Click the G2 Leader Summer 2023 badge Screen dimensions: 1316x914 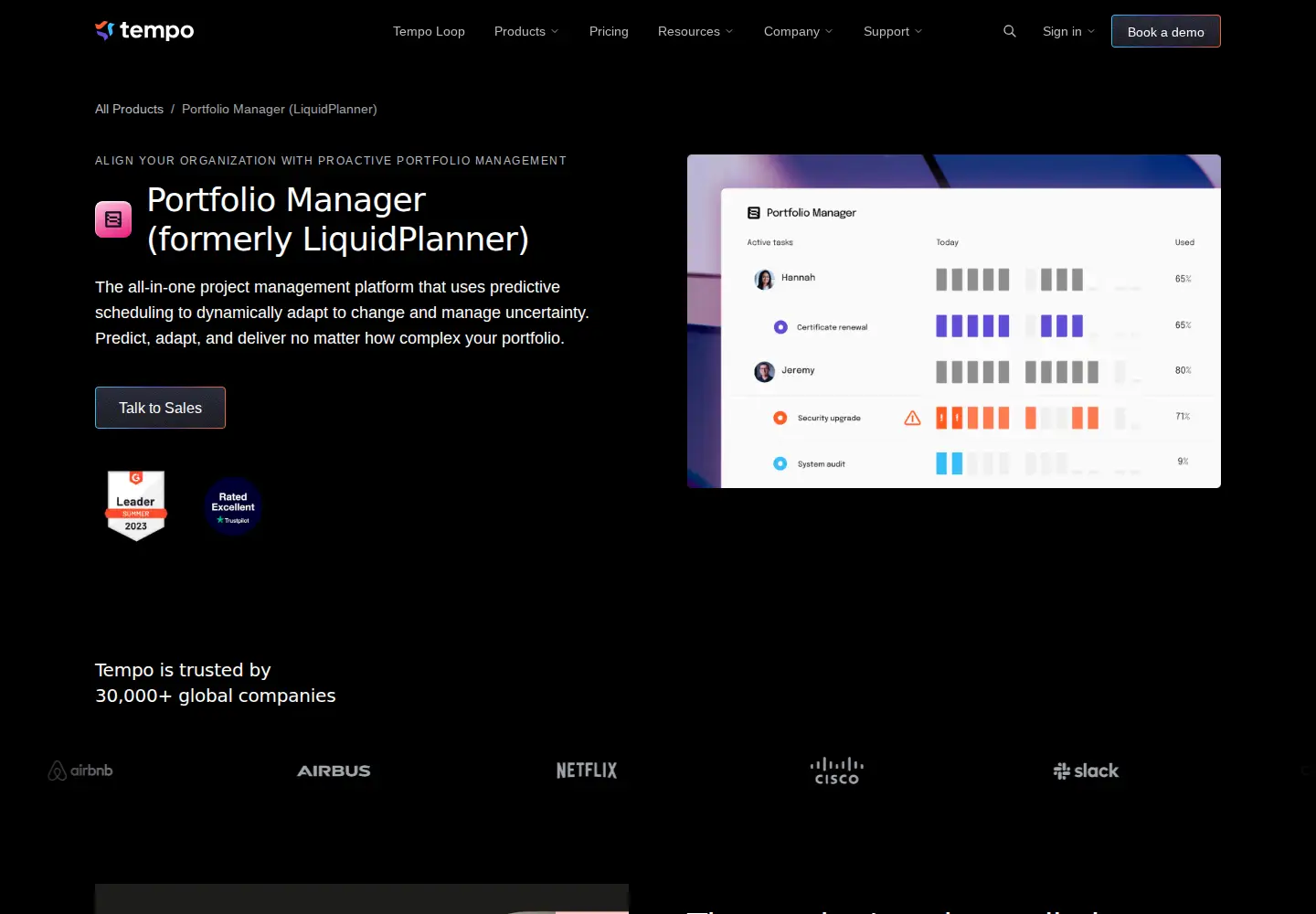[x=136, y=505]
